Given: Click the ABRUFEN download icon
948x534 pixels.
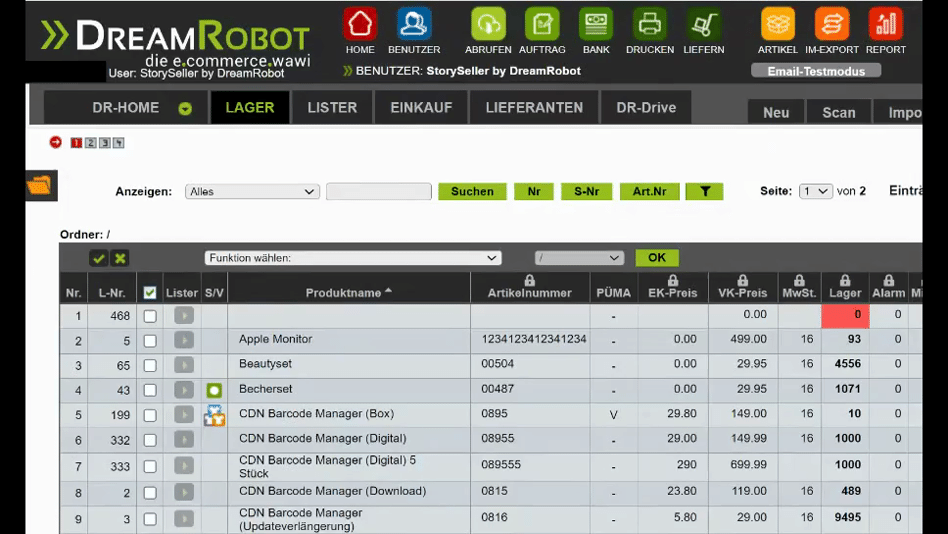Looking at the screenshot, I should (488, 24).
